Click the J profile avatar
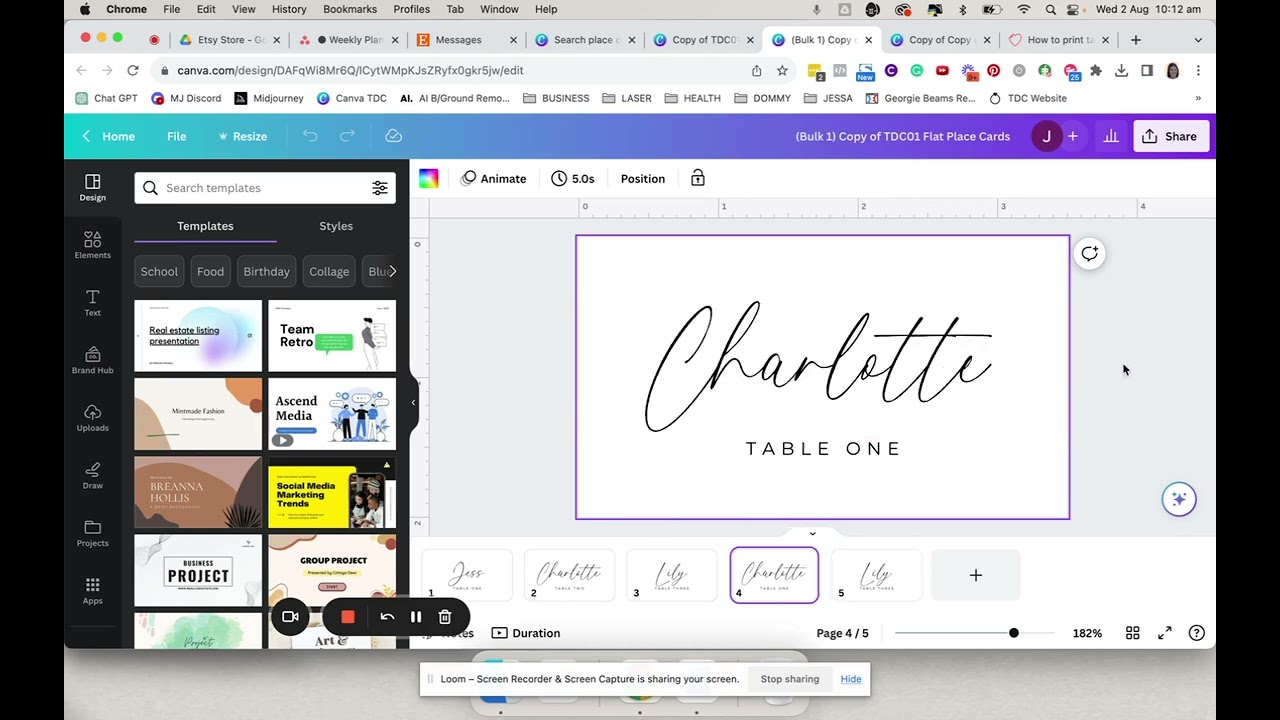1280x720 pixels. click(x=1046, y=136)
